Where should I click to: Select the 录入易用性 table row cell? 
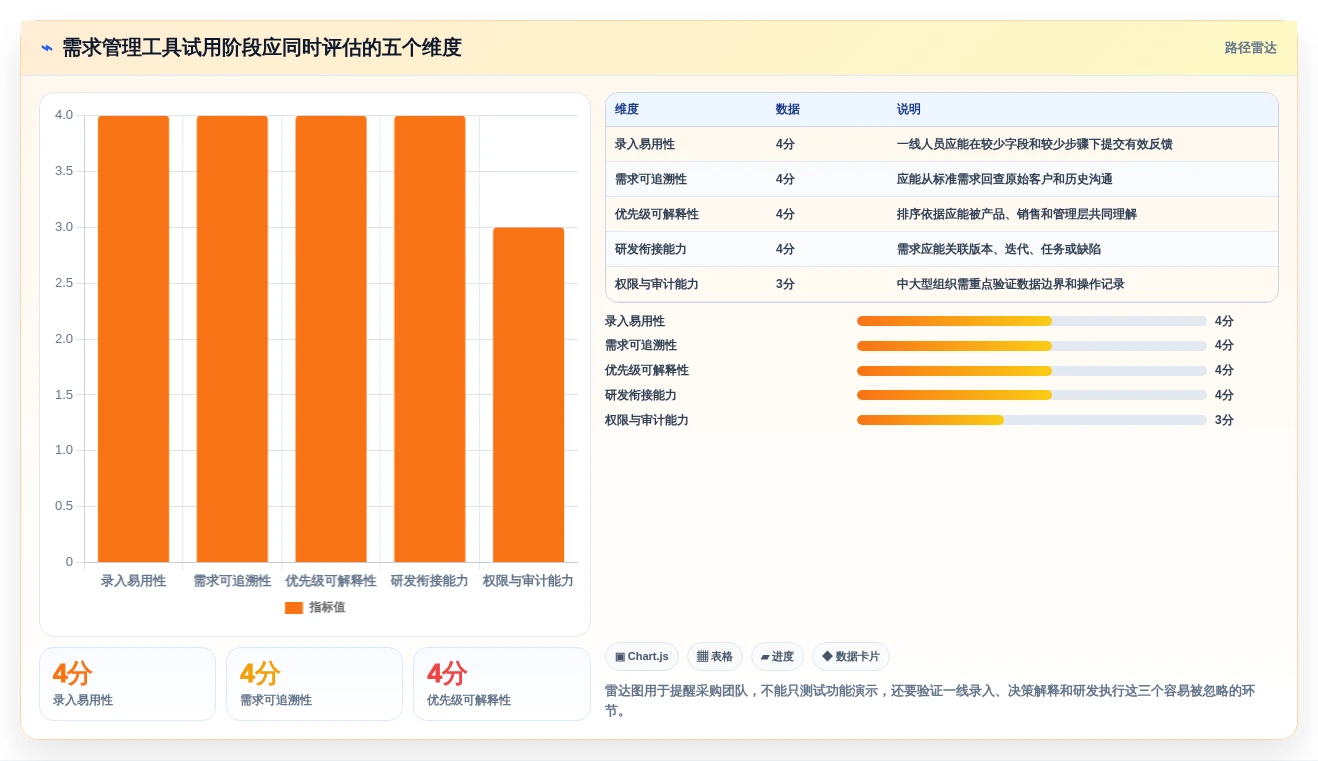(x=647, y=144)
